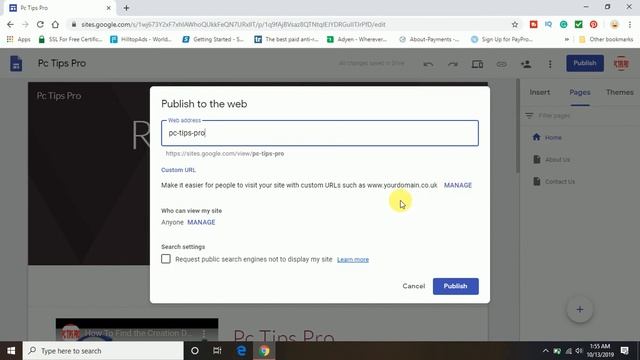The width and height of the screenshot is (640, 360).
Task: Open the Sites More options menu
Action: [550, 64]
